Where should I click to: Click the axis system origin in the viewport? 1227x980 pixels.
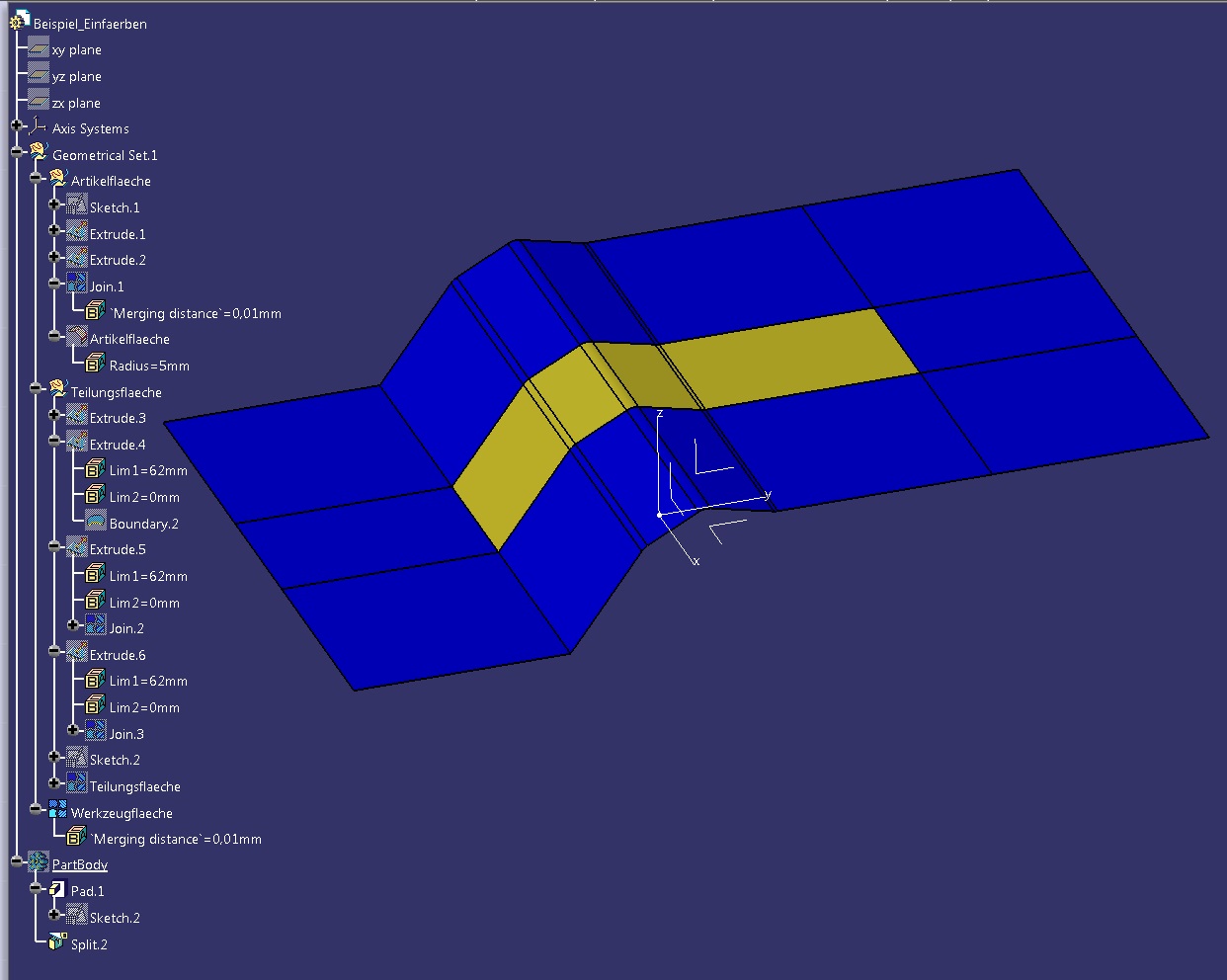660,515
